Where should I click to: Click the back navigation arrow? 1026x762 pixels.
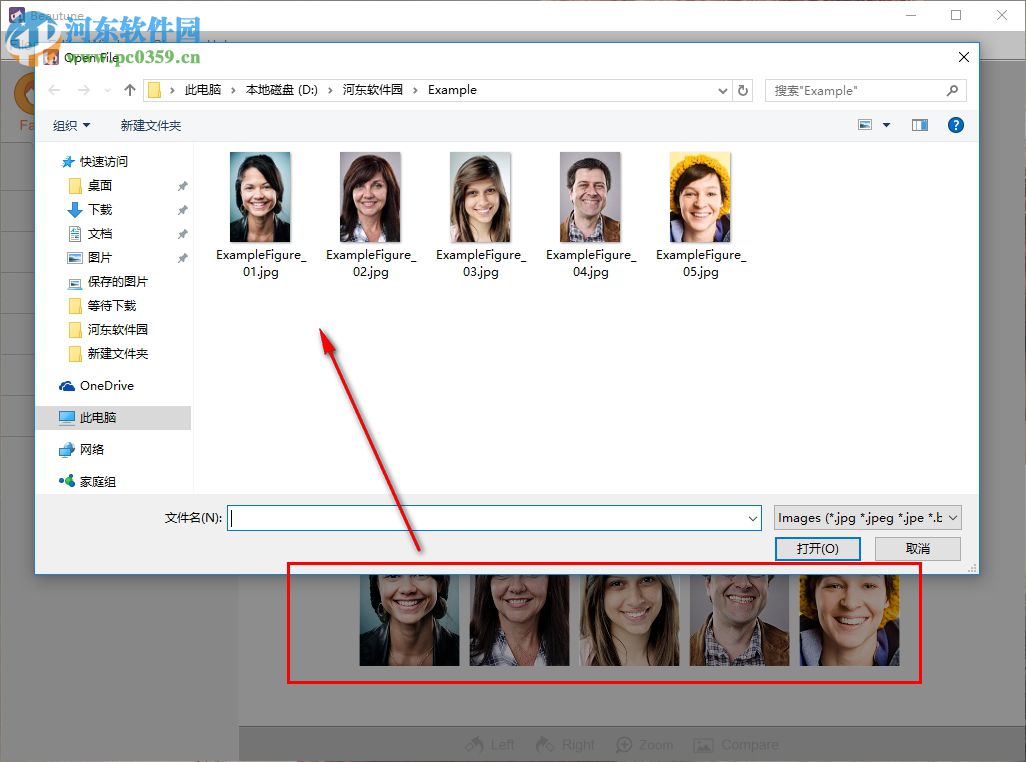pyautogui.click(x=54, y=90)
